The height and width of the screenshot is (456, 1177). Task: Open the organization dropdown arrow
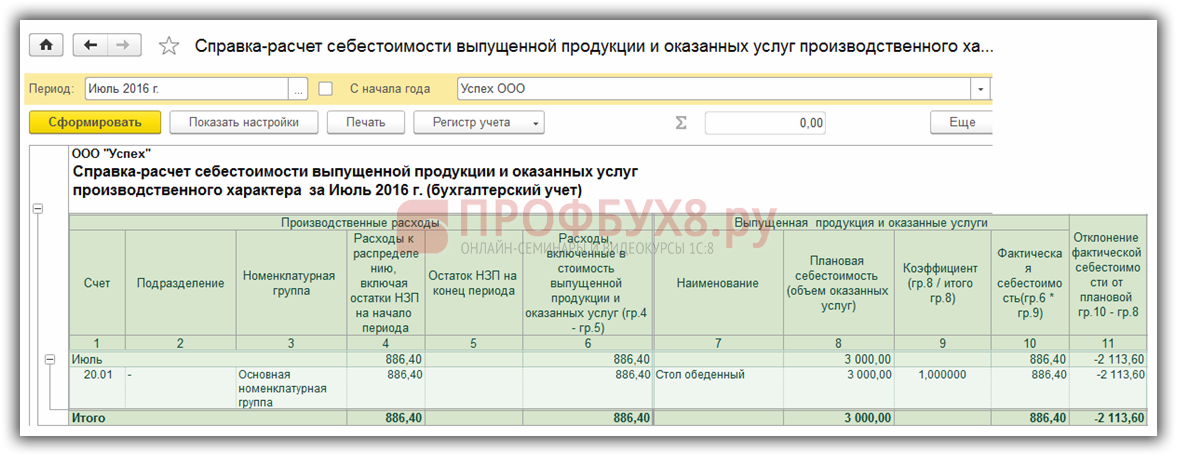(981, 89)
